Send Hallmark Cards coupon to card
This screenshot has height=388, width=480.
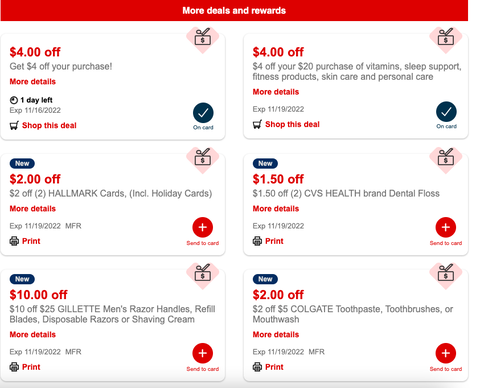coord(203,227)
